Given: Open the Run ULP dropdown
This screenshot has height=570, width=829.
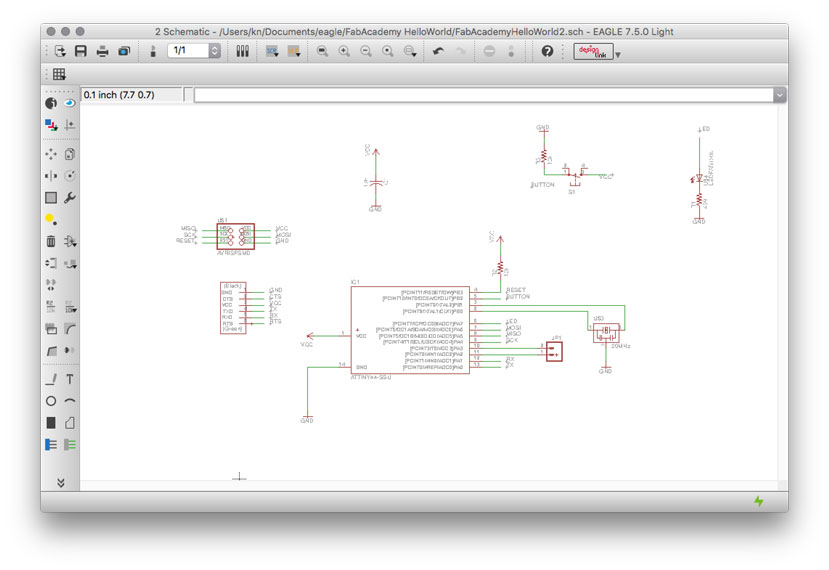Looking at the screenshot, I should pos(294,51).
